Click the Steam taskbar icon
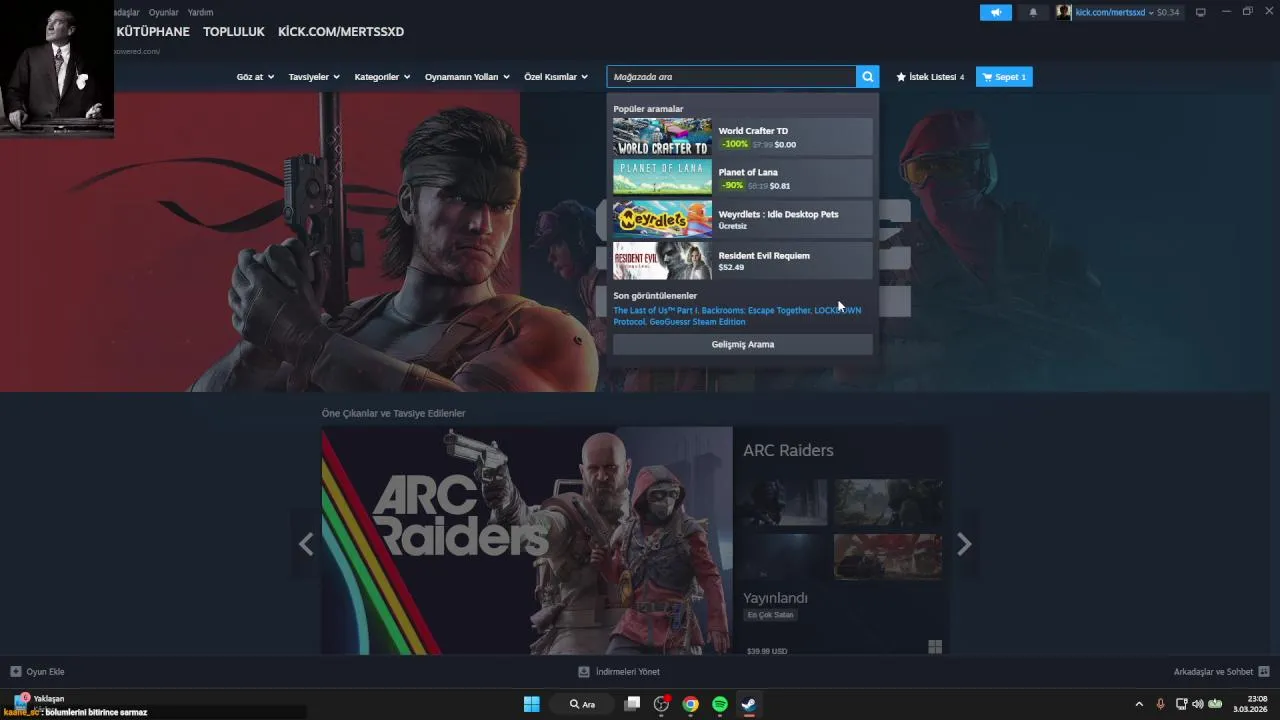The image size is (1280, 720). pyautogui.click(x=748, y=704)
